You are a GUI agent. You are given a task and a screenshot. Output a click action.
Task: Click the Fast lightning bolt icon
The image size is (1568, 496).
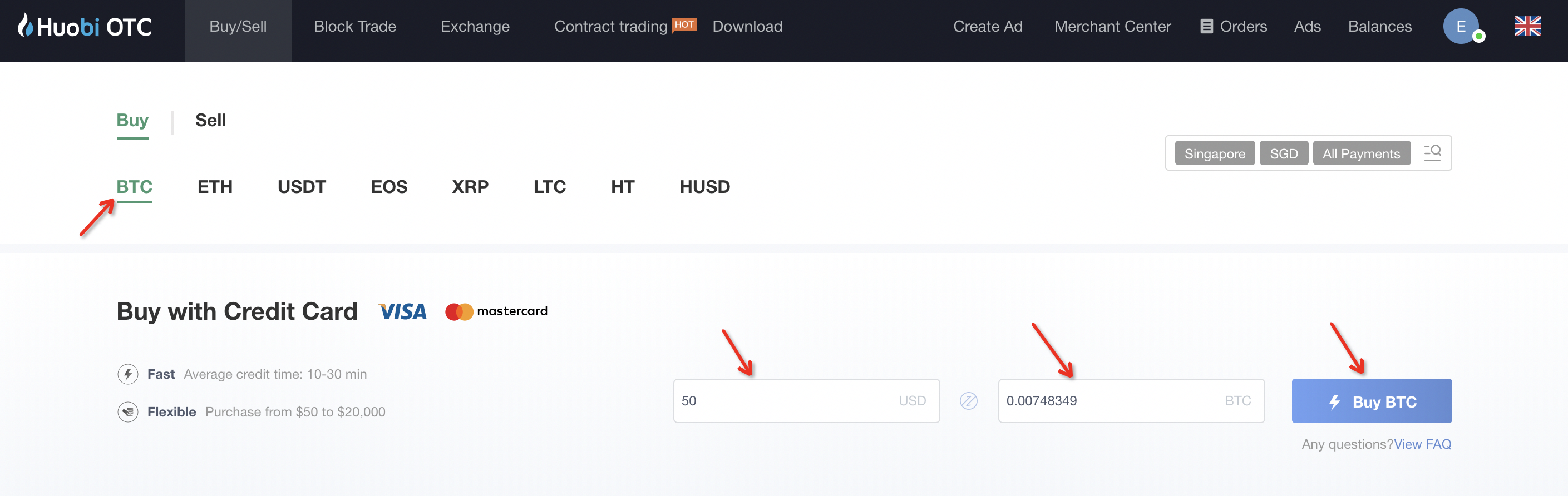click(128, 374)
